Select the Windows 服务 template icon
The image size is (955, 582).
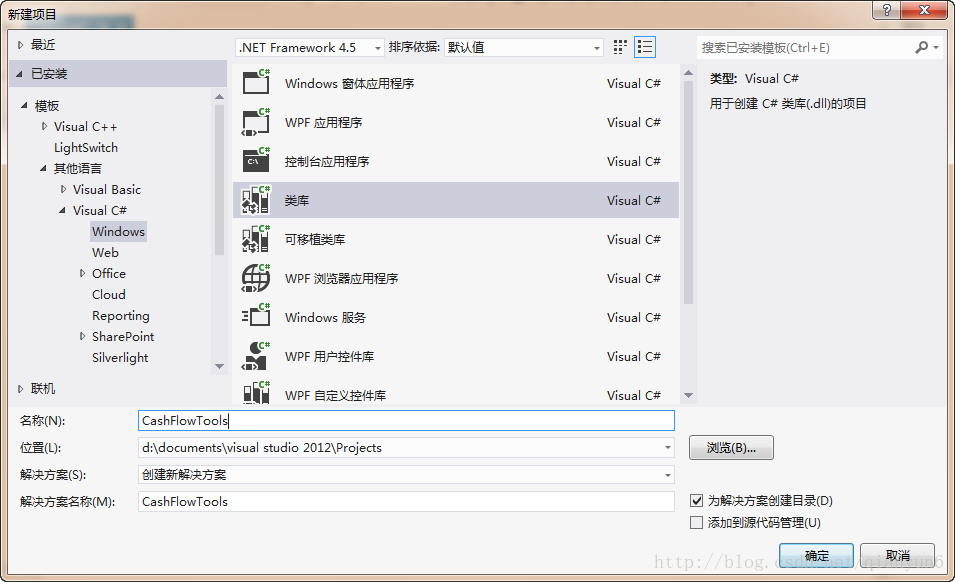tap(256, 317)
